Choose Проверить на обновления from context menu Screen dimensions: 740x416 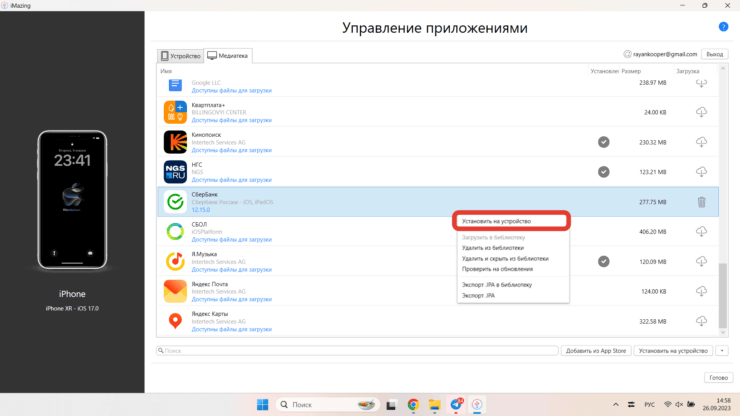coord(497,269)
